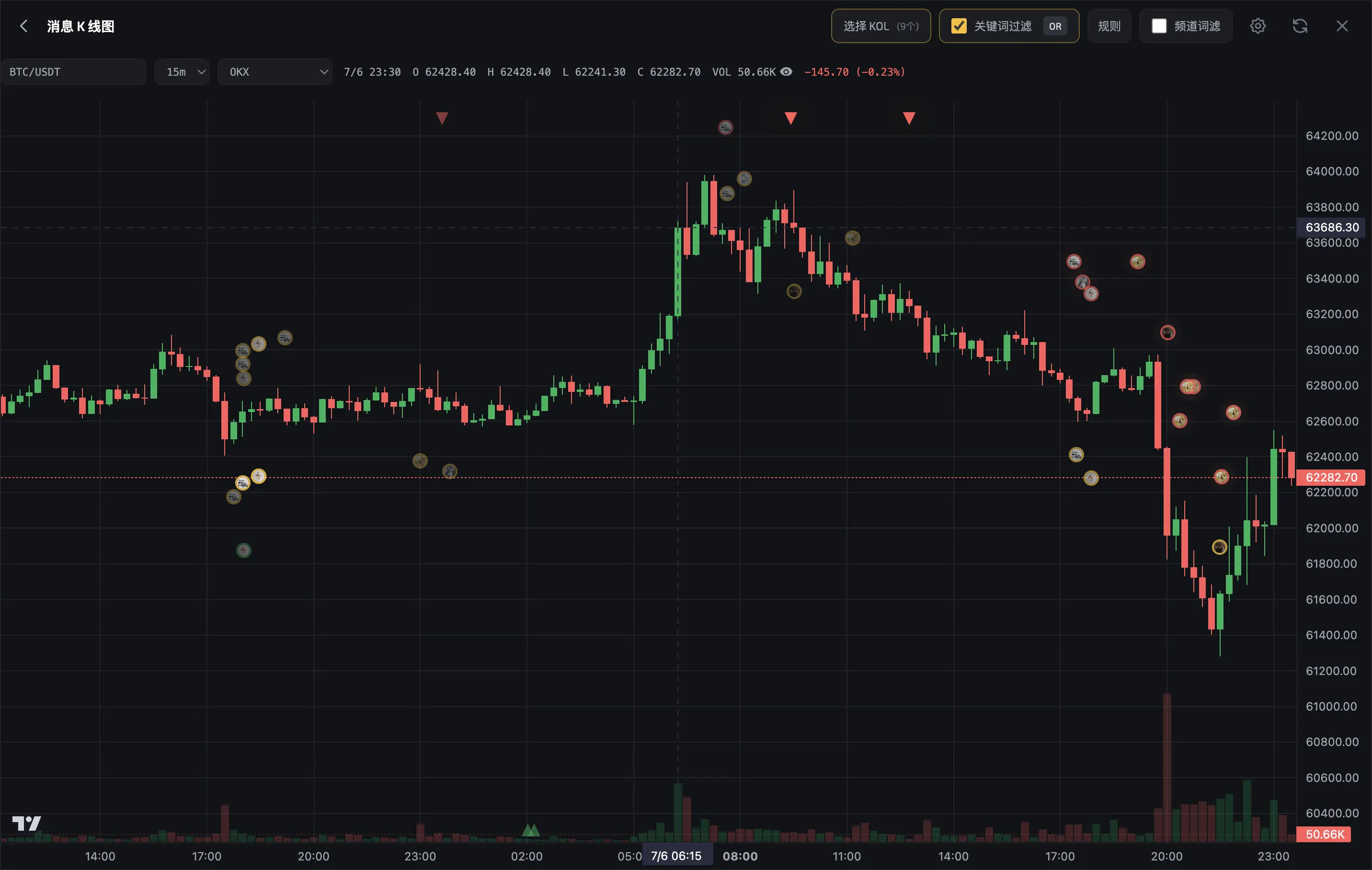Go back with the left arrow icon
Image resolution: width=1372 pixels, height=870 pixels.
click(x=23, y=26)
